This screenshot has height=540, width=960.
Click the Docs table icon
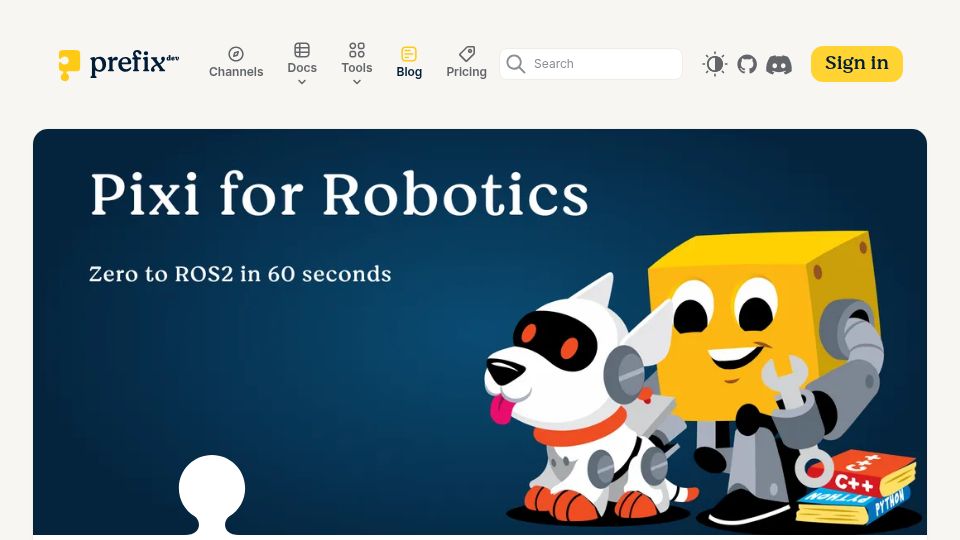(x=302, y=50)
